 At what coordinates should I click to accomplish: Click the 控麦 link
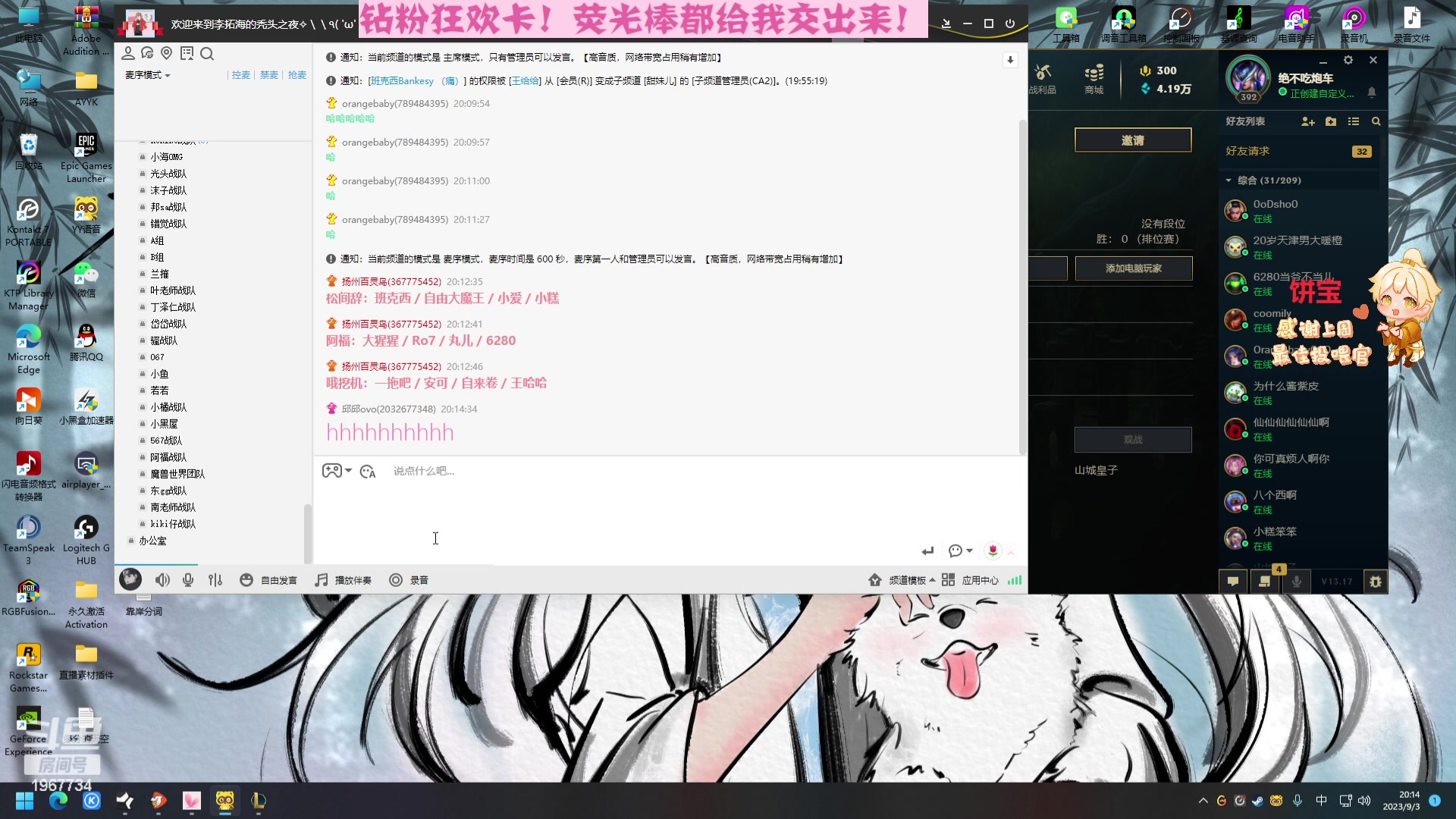(x=241, y=75)
